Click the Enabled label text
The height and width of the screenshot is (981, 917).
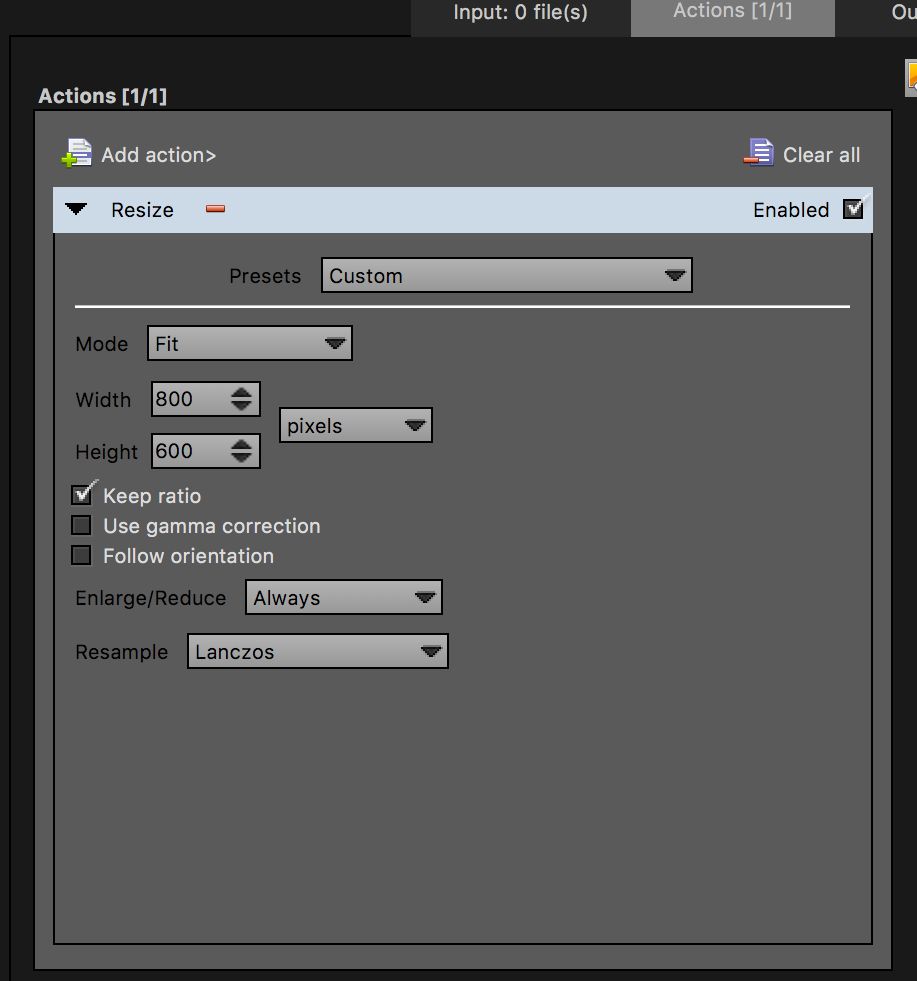[x=791, y=210]
